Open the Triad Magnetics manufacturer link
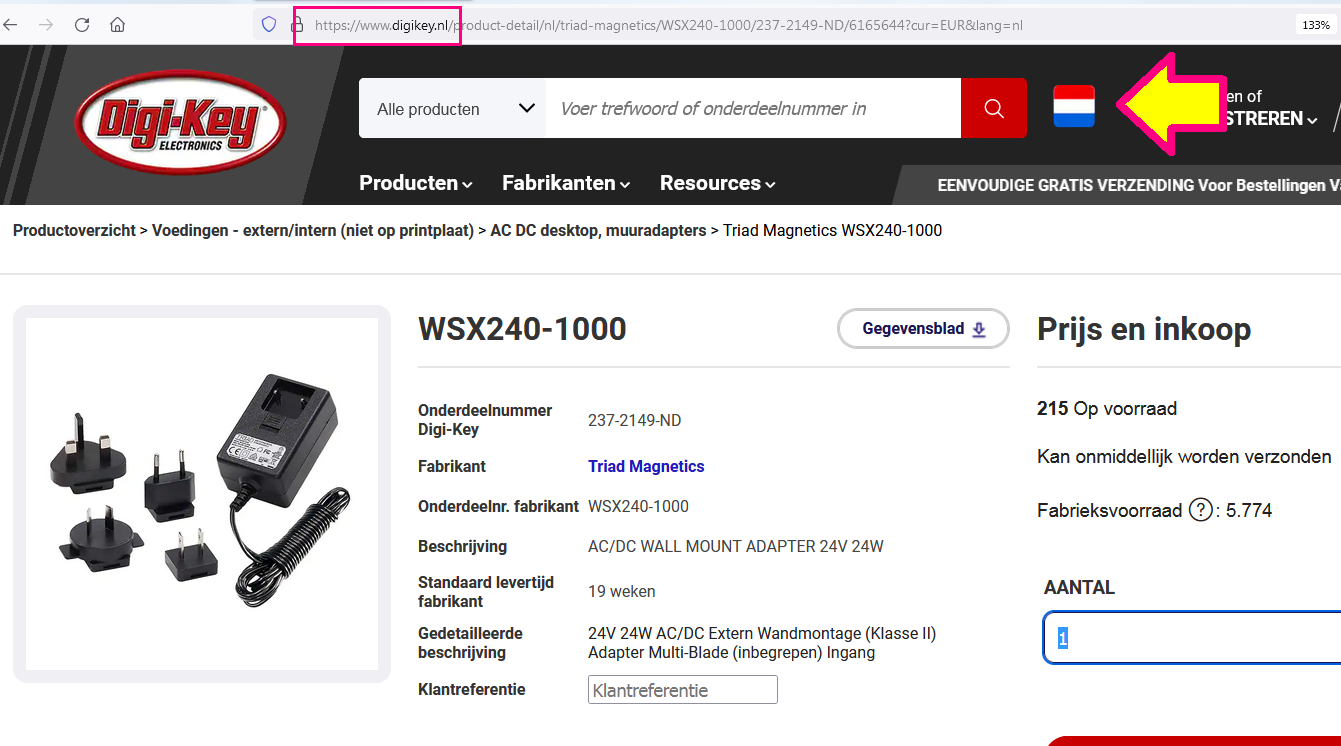 click(x=646, y=466)
